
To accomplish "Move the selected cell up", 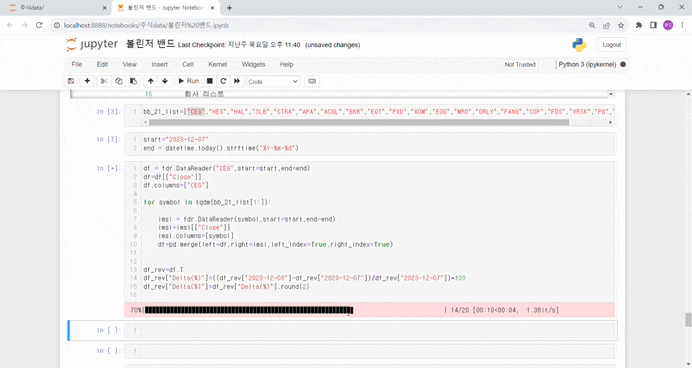I will (x=150, y=81).
